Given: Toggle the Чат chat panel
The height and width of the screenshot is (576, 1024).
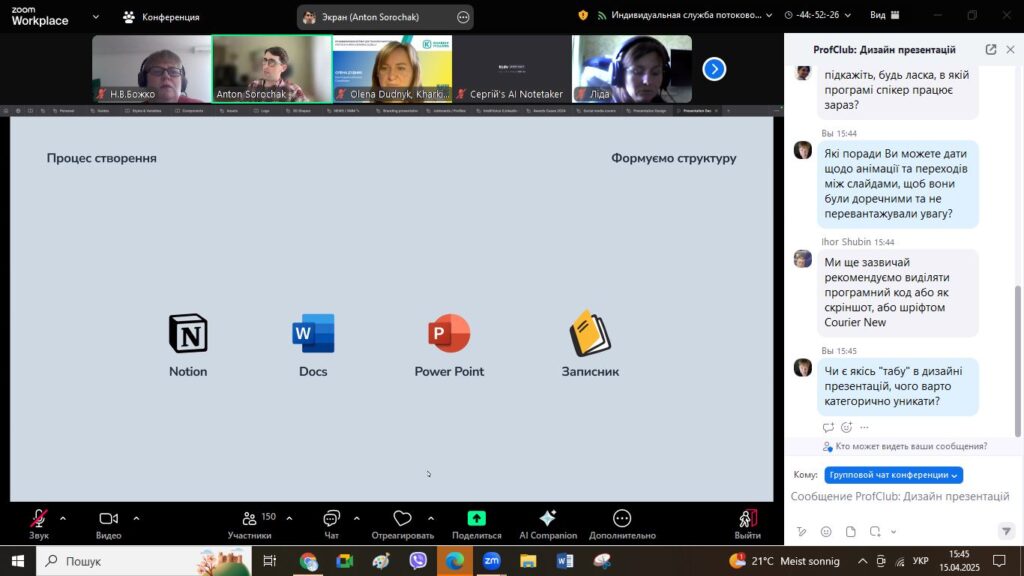Looking at the screenshot, I should 331,524.
